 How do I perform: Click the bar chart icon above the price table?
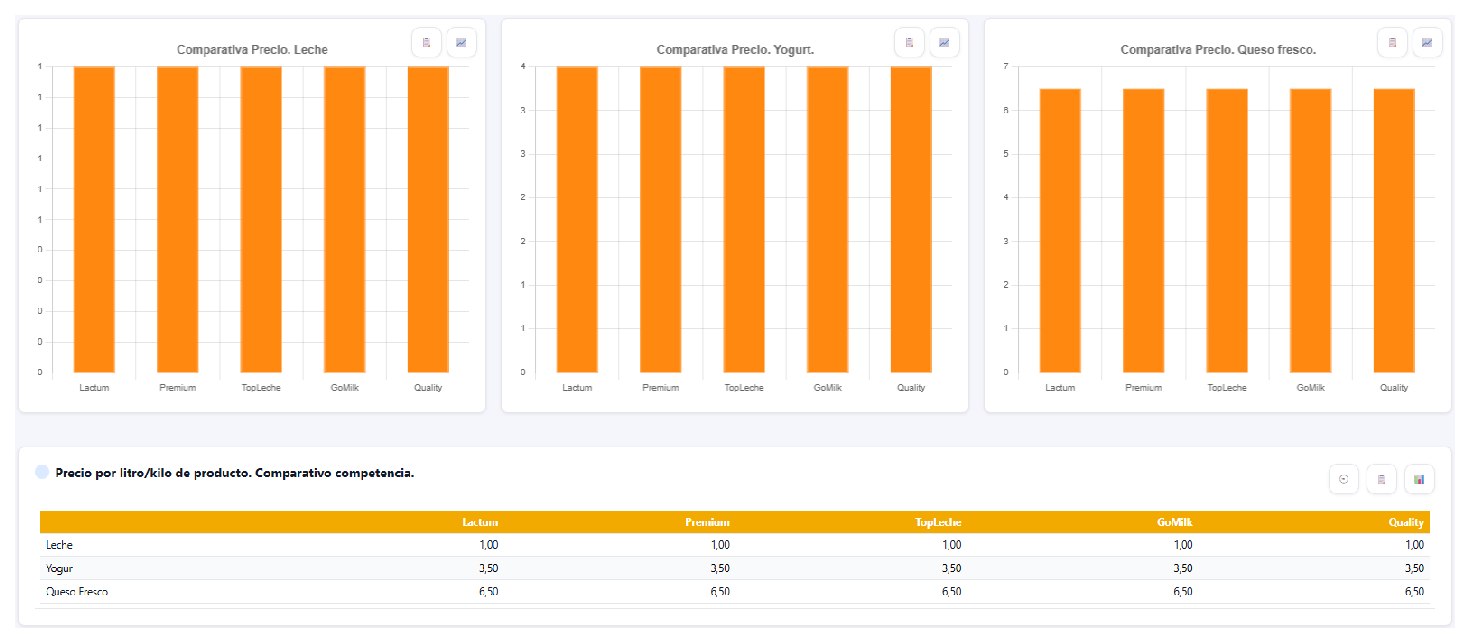[x=1419, y=480]
